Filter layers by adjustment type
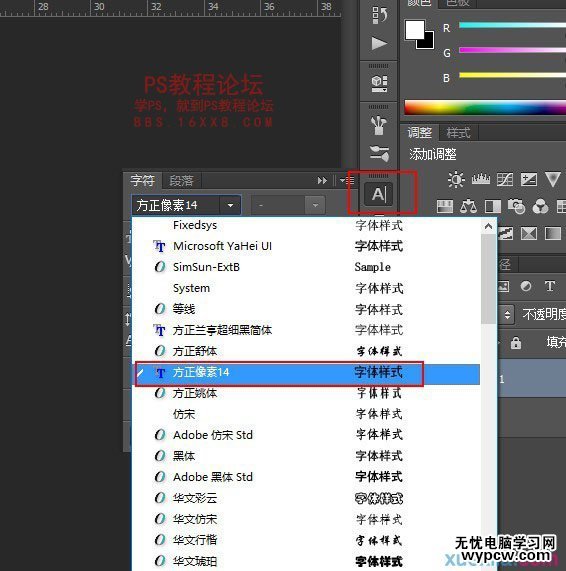The height and width of the screenshot is (571, 566). (x=526, y=286)
